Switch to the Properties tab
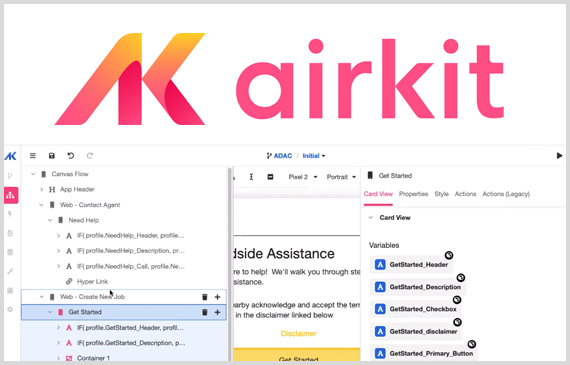 point(413,194)
